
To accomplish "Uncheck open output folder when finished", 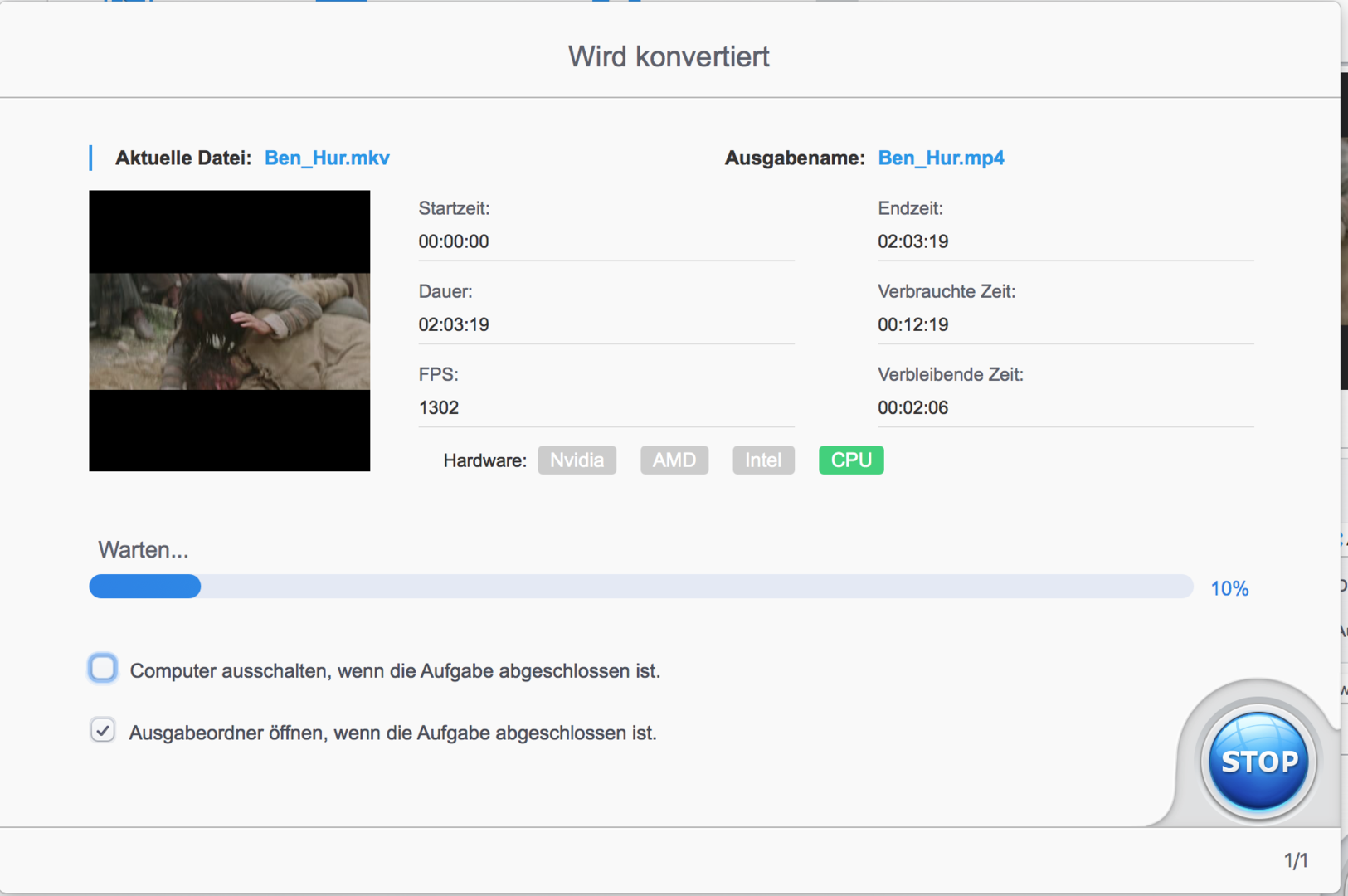I will [x=103, y=731].
